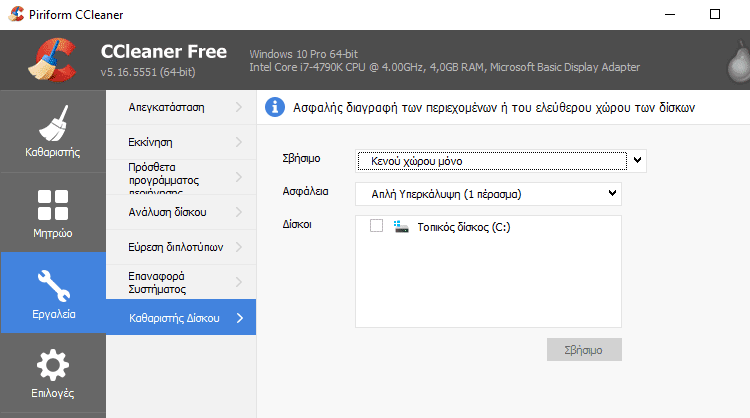Click the Ασφαλής διαγραφή description heading
The image size is (750, 418).
pos(494,108)
